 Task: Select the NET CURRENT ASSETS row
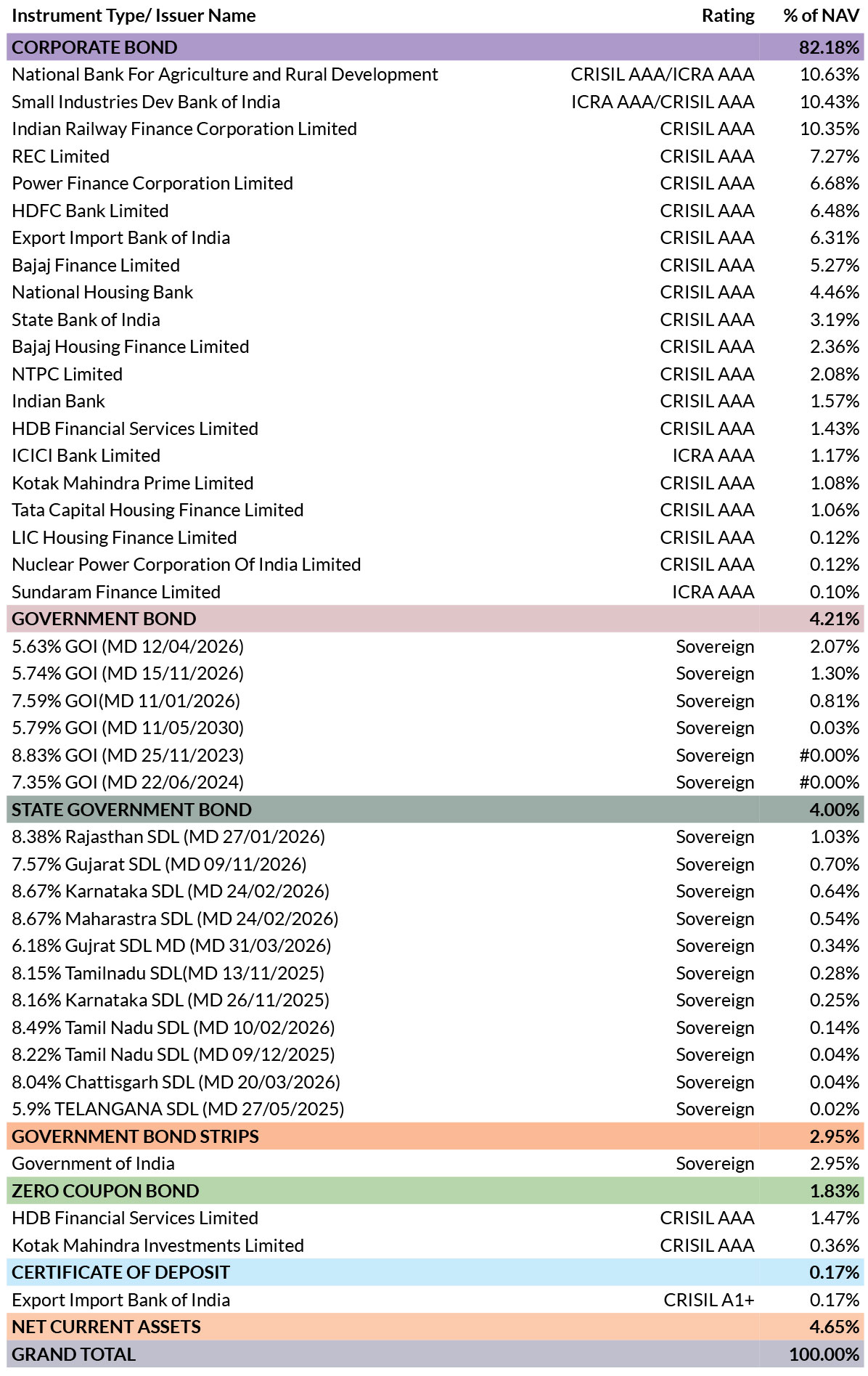(x=435, y=1327)
